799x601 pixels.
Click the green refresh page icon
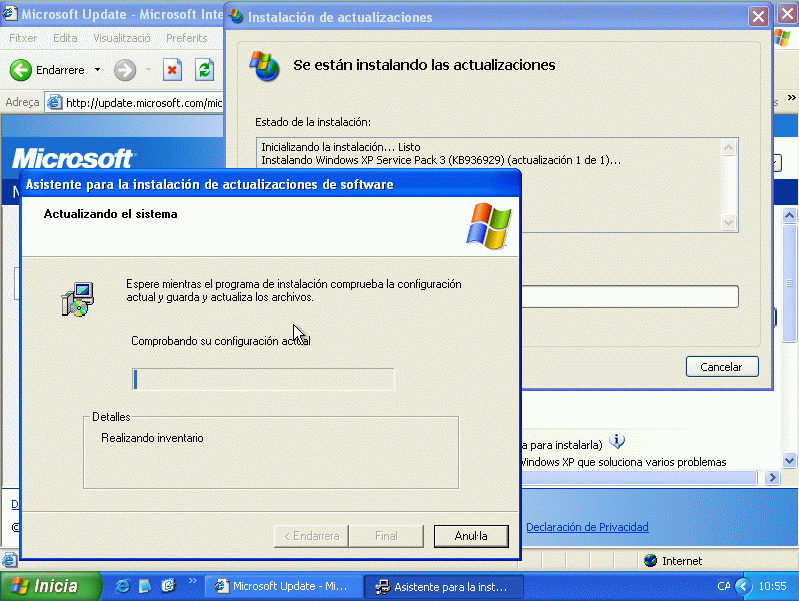(x=204, y=70)
